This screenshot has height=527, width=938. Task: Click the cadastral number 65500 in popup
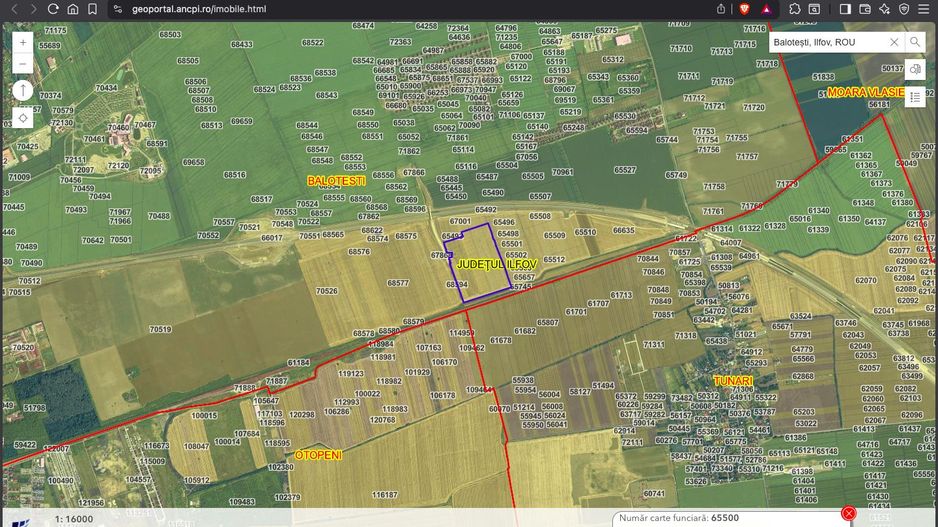tap(724, 518)
